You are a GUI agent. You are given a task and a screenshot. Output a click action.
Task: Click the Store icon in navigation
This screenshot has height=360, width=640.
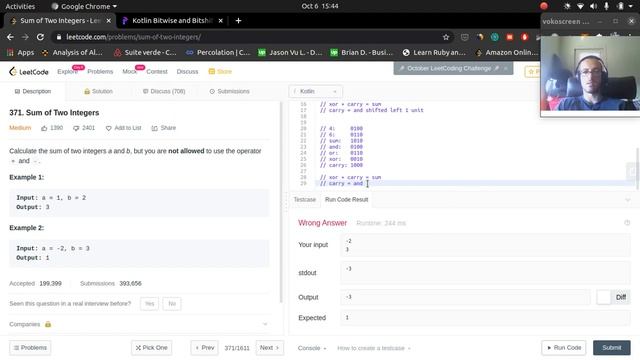tap(211, 71)
